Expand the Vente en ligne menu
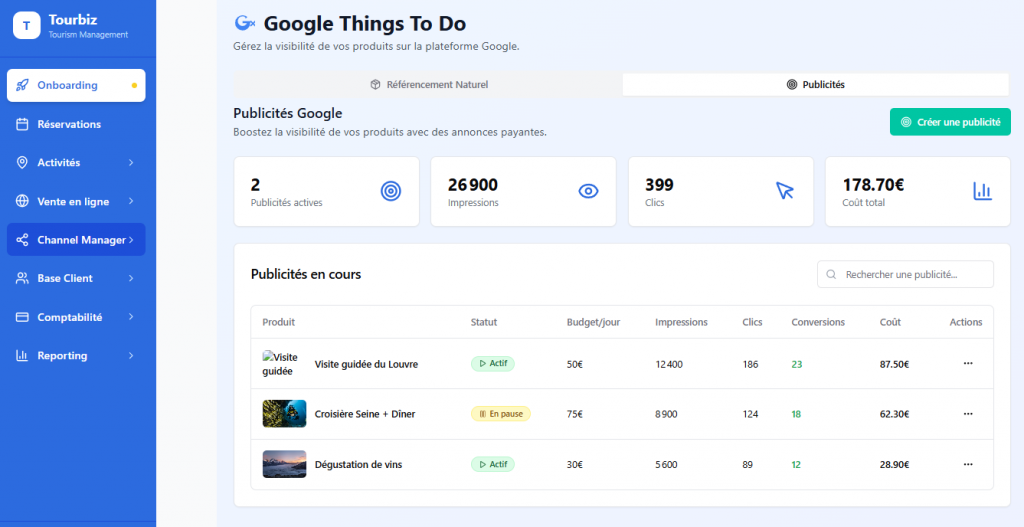Viewport: 1024px width, 527px height. 76,201
